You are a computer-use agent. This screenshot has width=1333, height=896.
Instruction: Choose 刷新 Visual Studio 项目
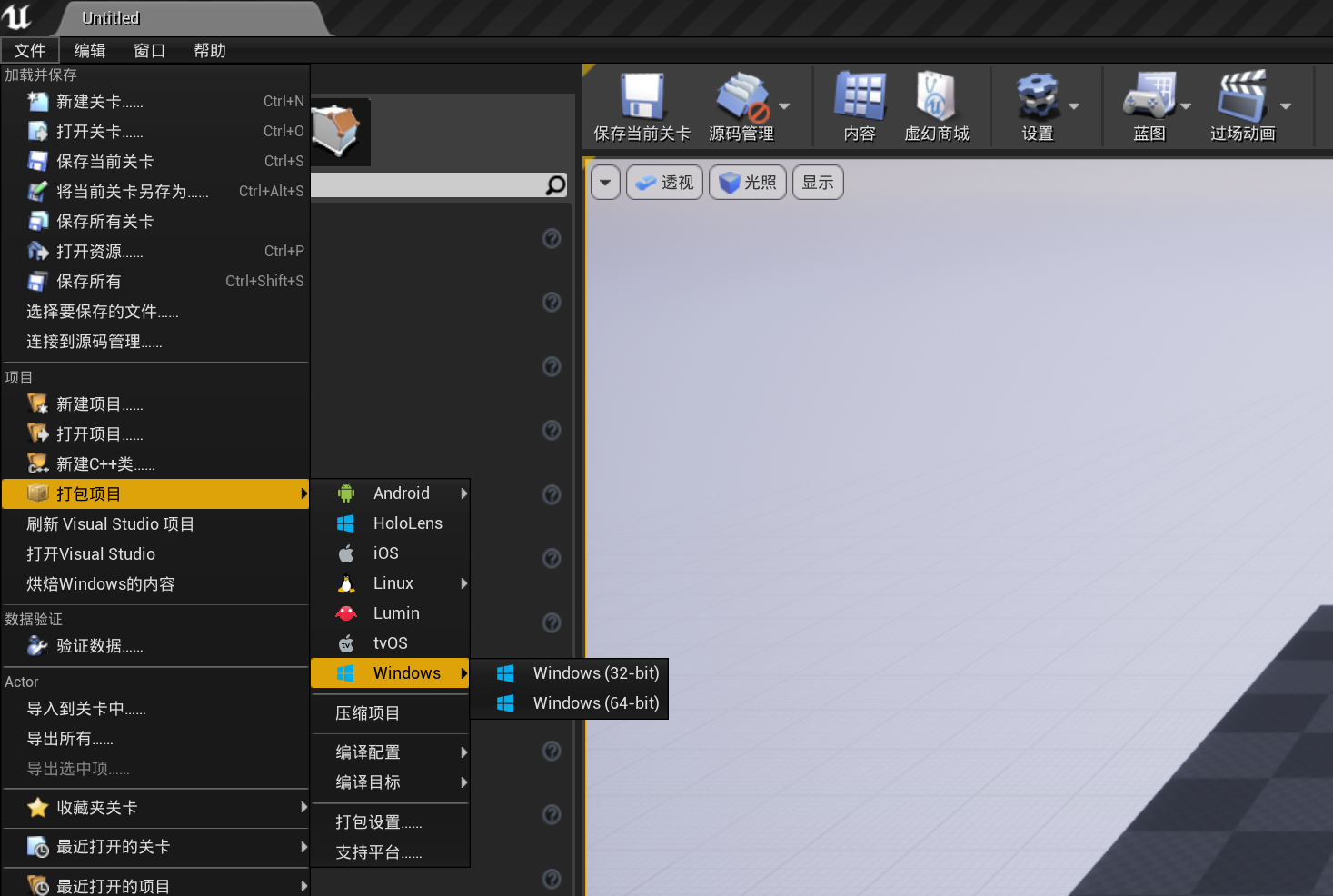click(155, 524)
